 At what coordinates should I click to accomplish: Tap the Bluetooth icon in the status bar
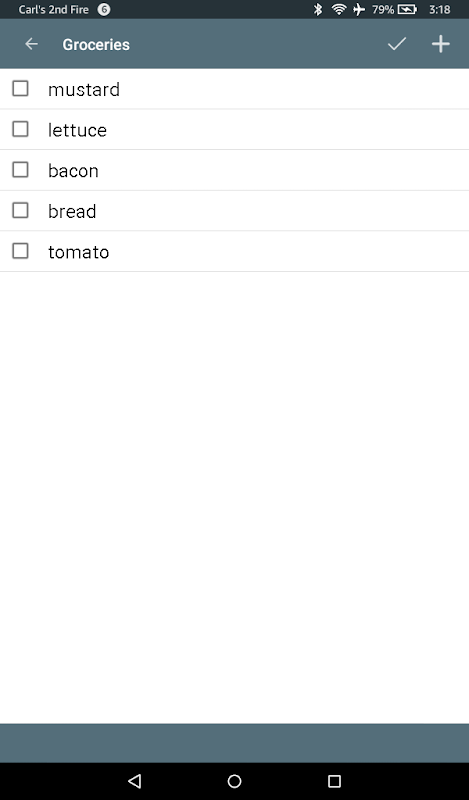pos(318,9)
